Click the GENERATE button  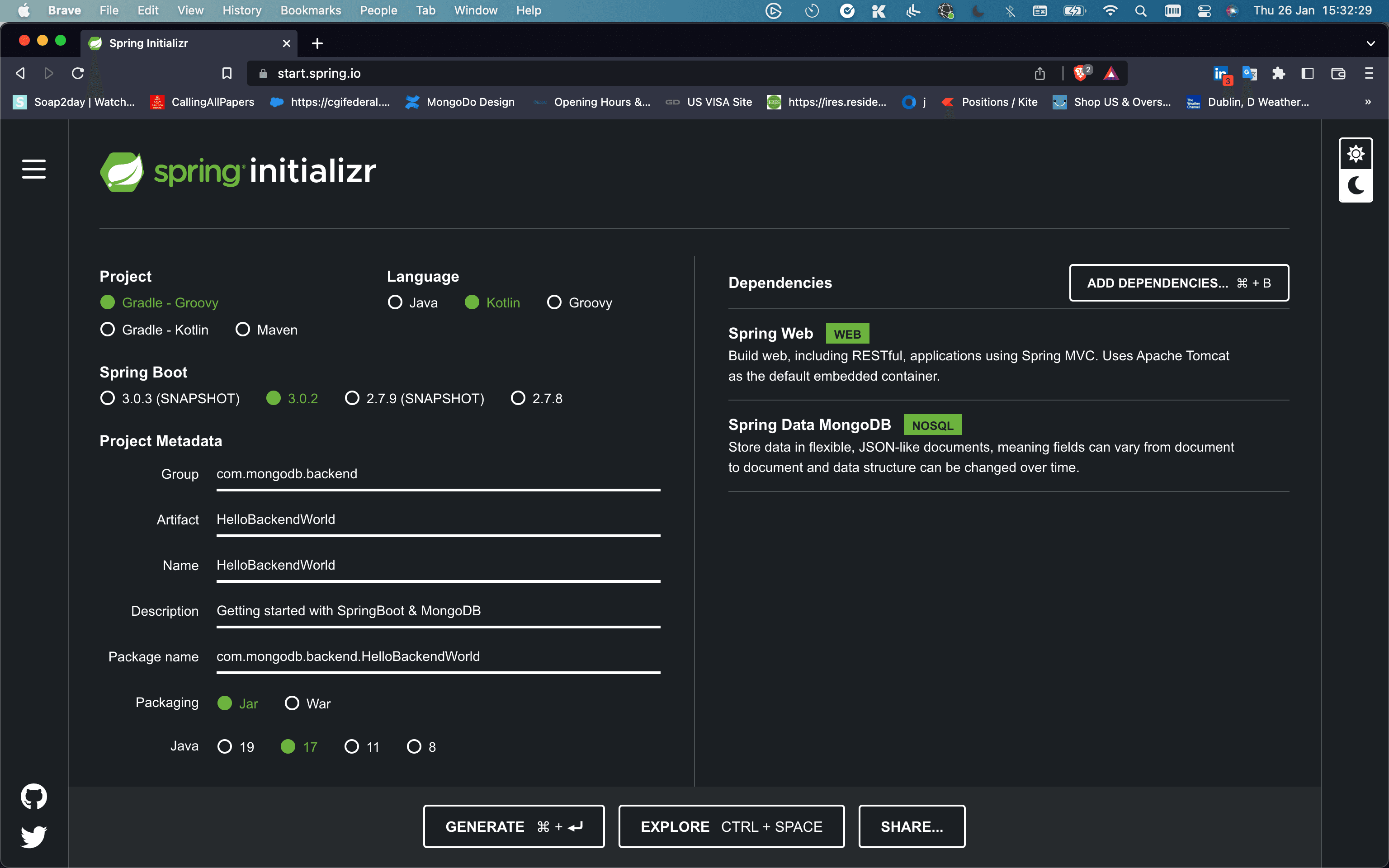pos(514,826)
